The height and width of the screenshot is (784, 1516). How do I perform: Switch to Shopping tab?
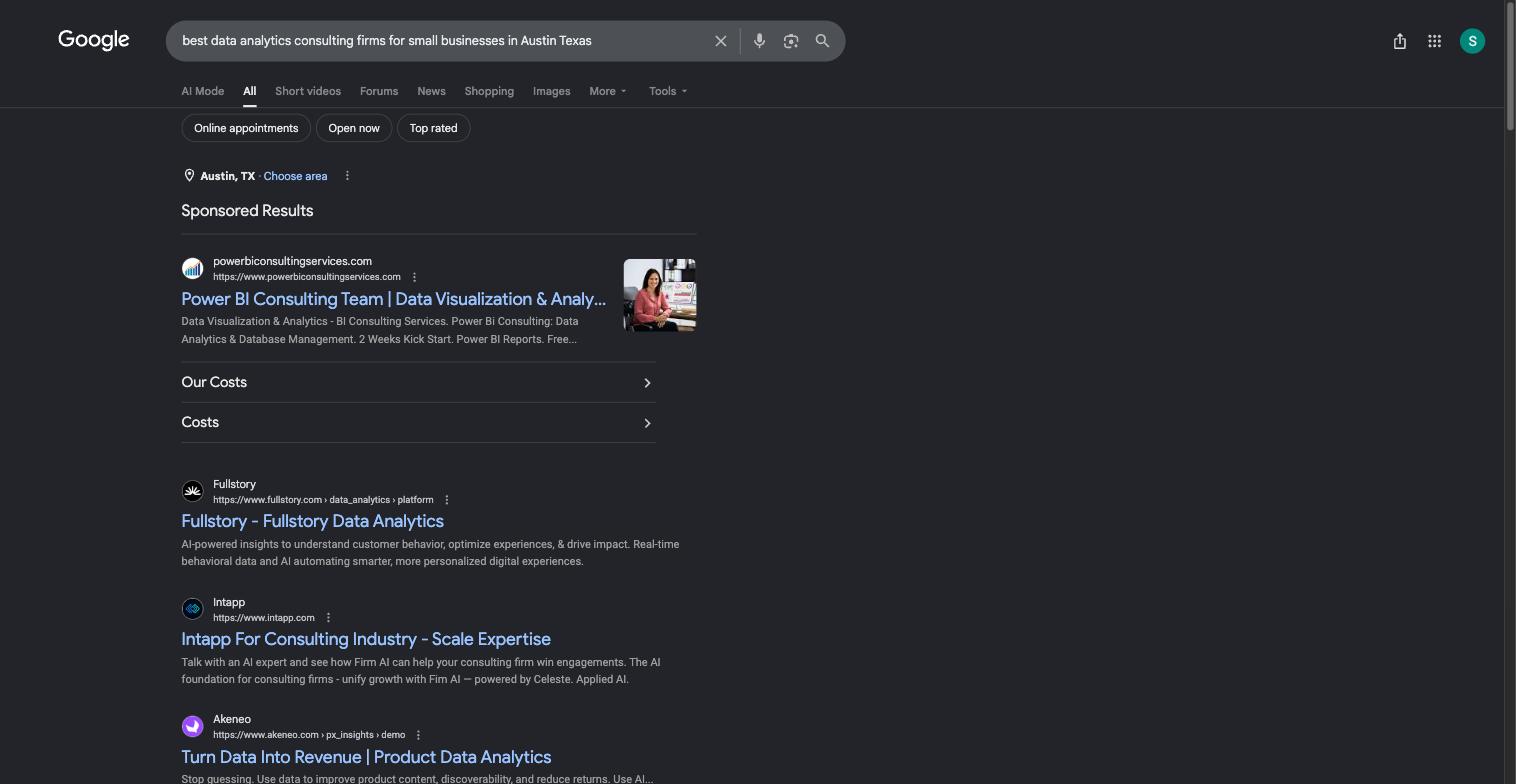[x=489, y=91]
